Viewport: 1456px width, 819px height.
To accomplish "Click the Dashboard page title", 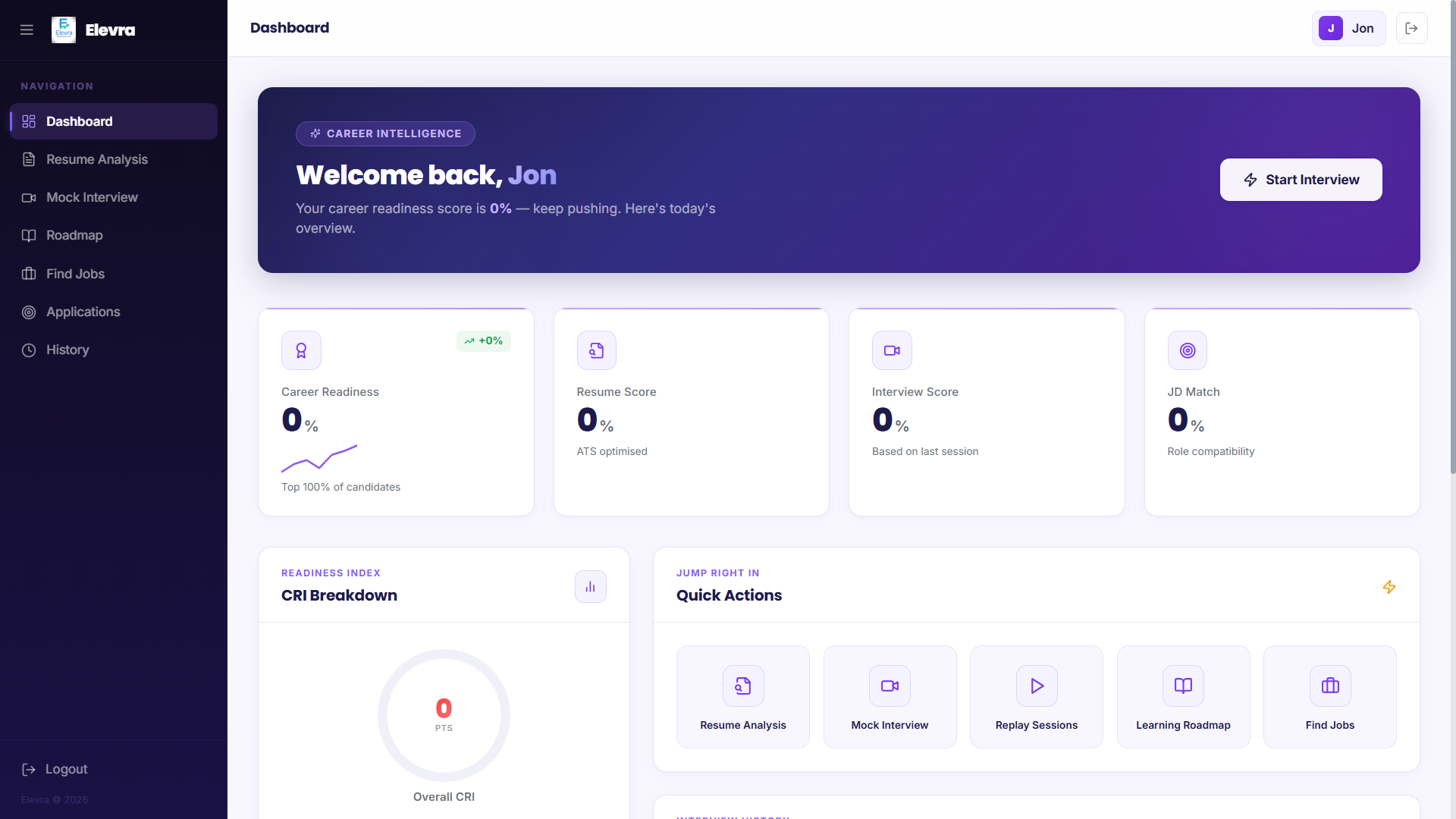I will (289, 28).
